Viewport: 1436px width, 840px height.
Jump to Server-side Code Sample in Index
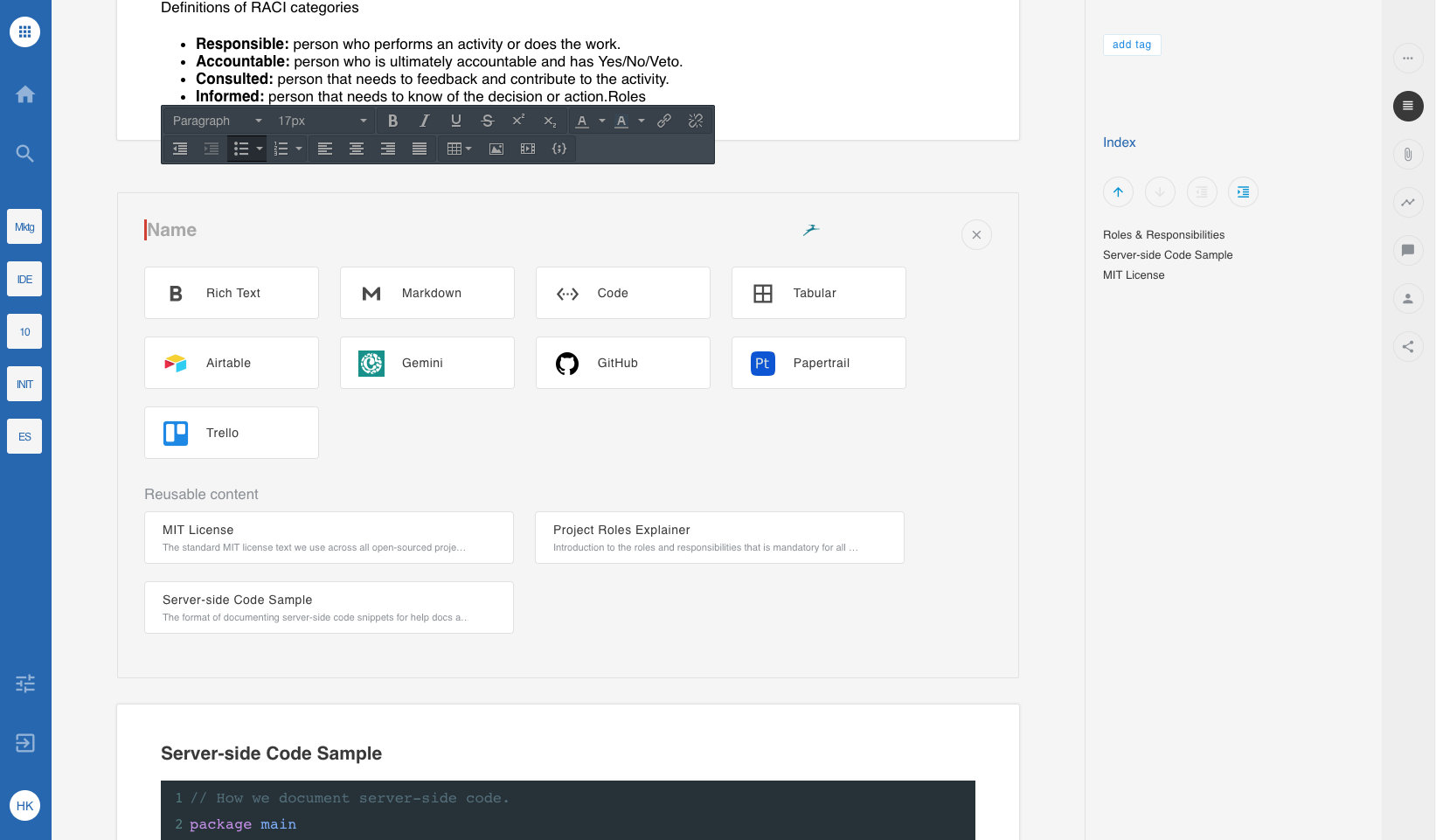pyautogui.click(x=1168, y=255)
